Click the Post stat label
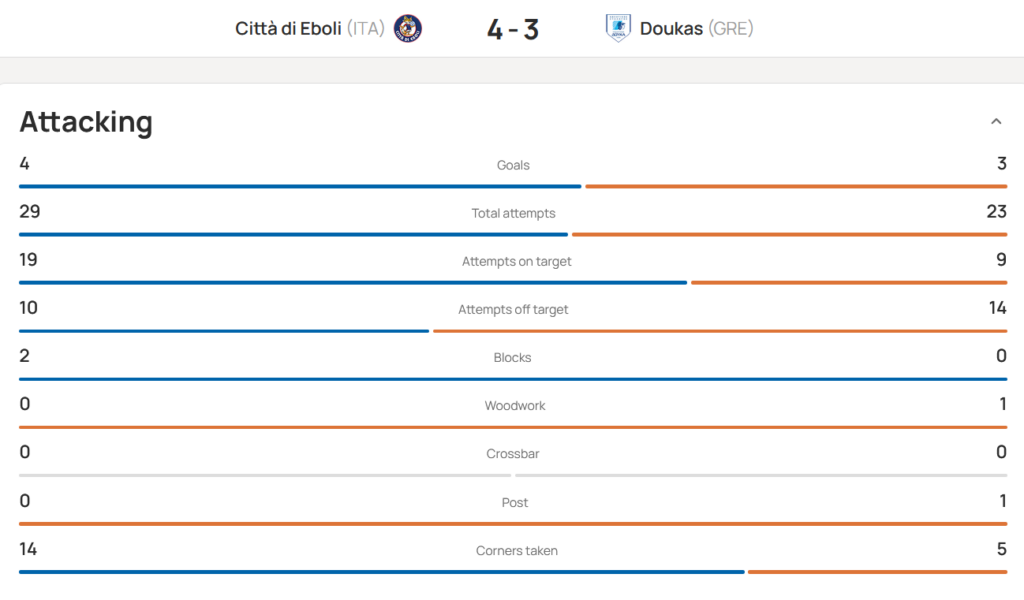 (x=515, y=502)
